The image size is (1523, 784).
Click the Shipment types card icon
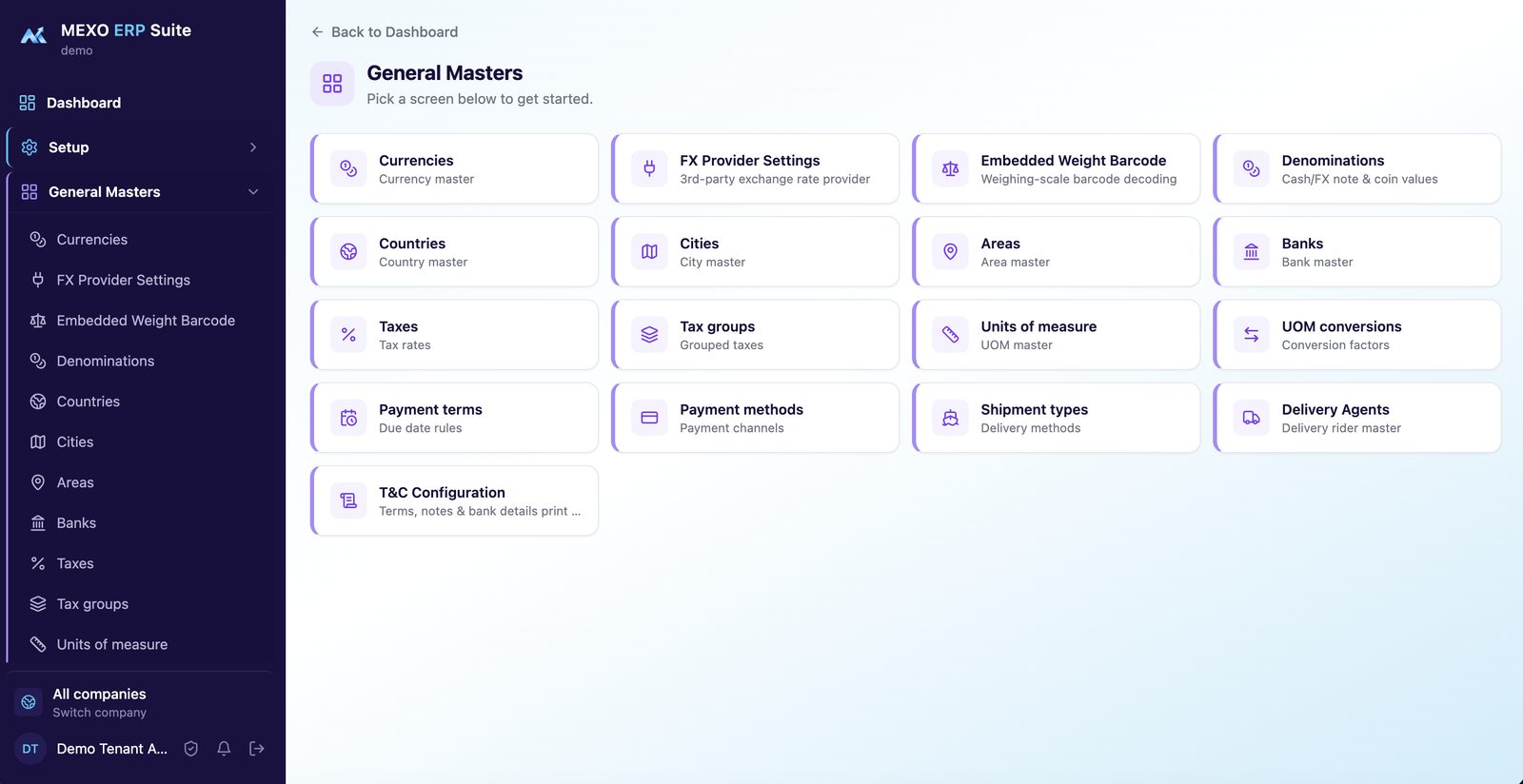coord(950,418)
